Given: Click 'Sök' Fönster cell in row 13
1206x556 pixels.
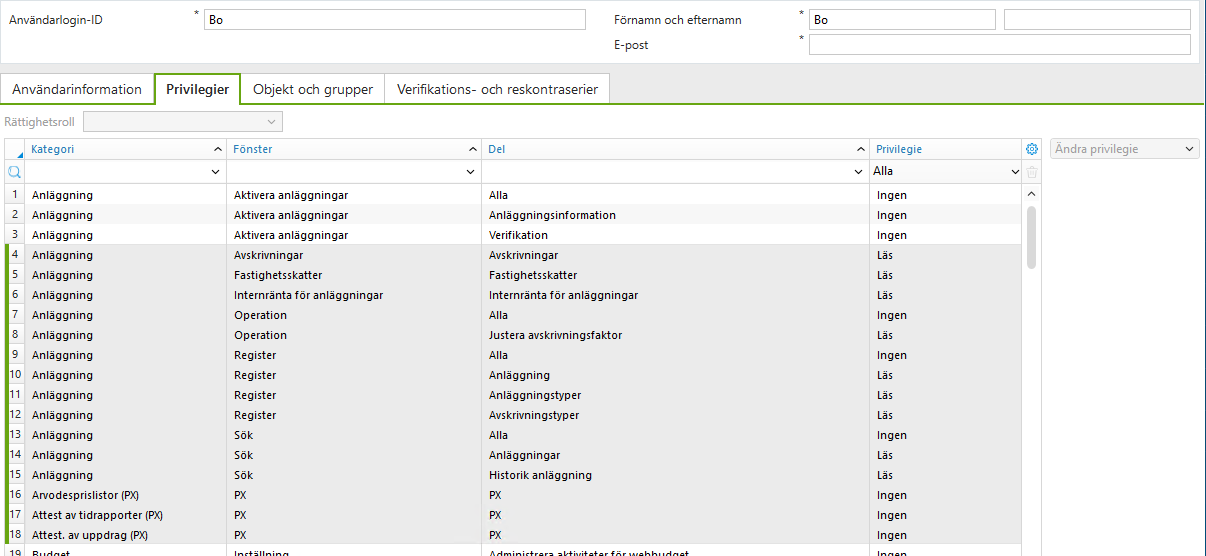Looking at the screenshot, I should click(354, 435).
